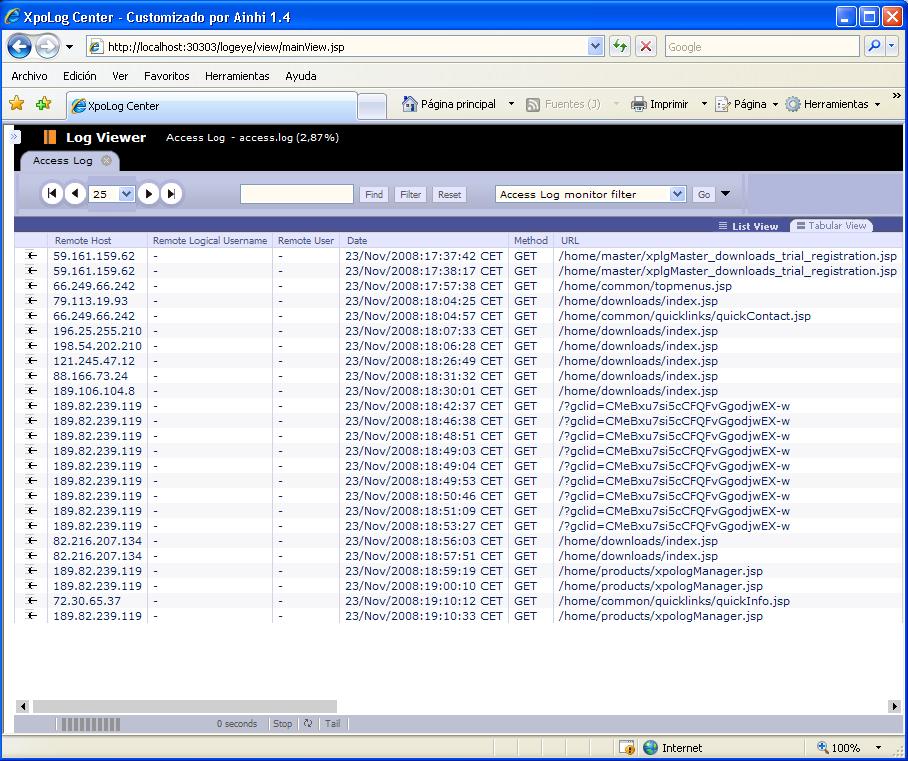The height and width of the screenshot is (761, 908).
Task: Click the browser Forward button
Action: 47,46
